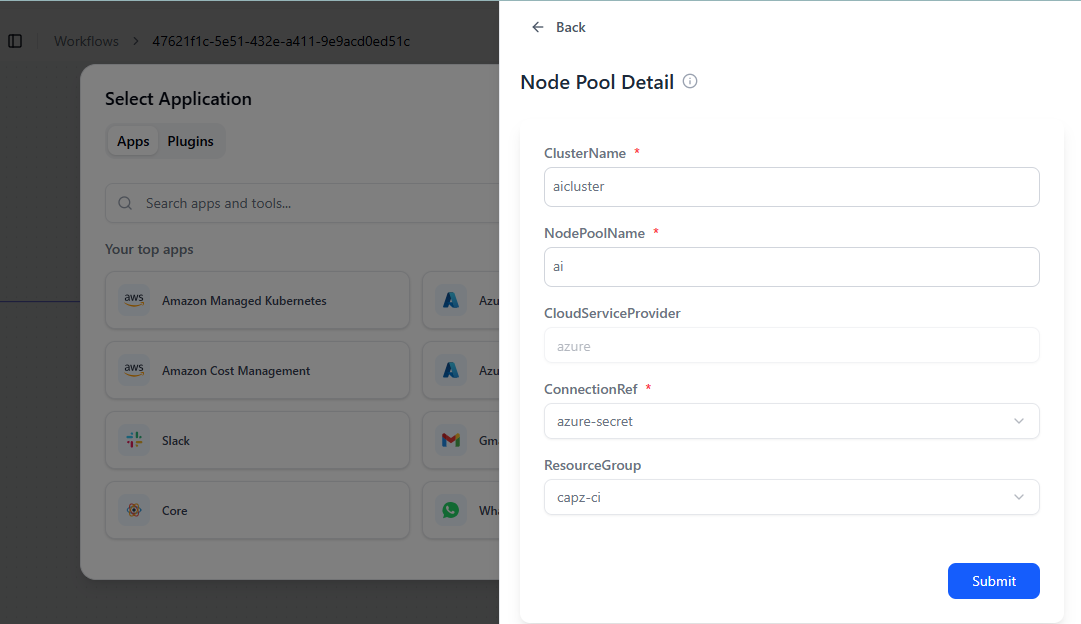Click the Gmail app icon

coord(451,440)
